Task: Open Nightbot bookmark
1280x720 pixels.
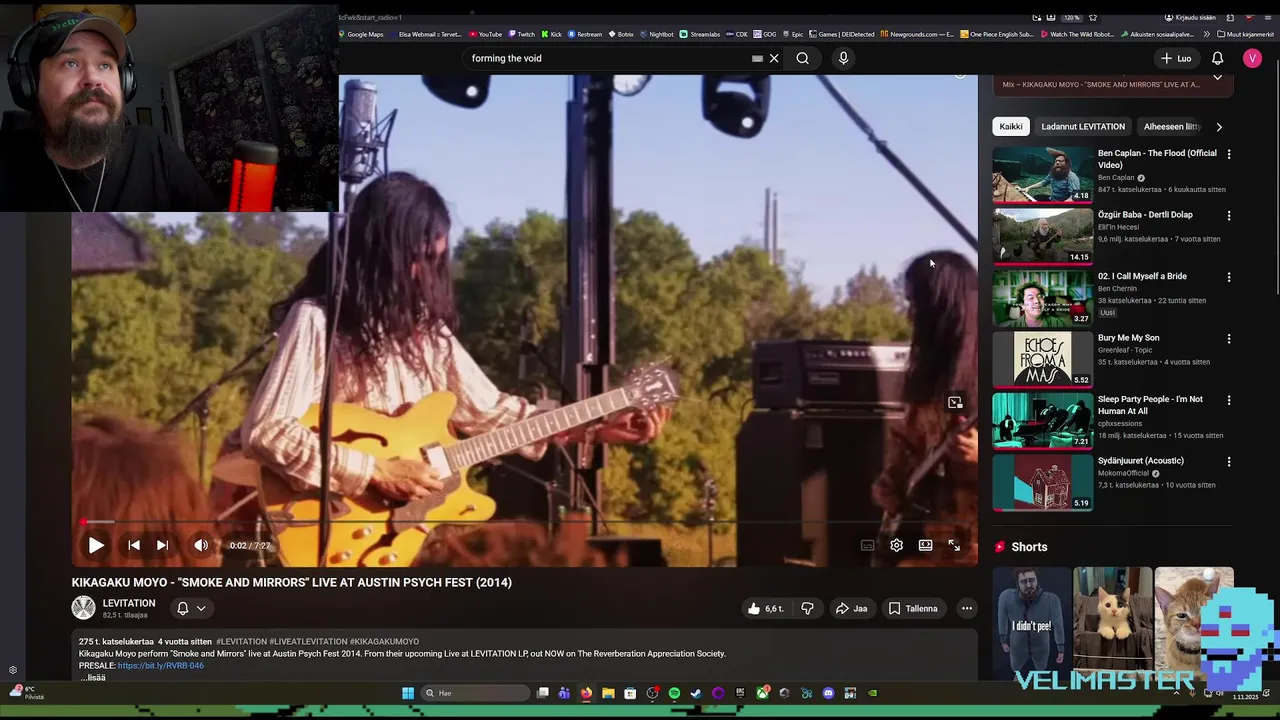Action: 657,34
